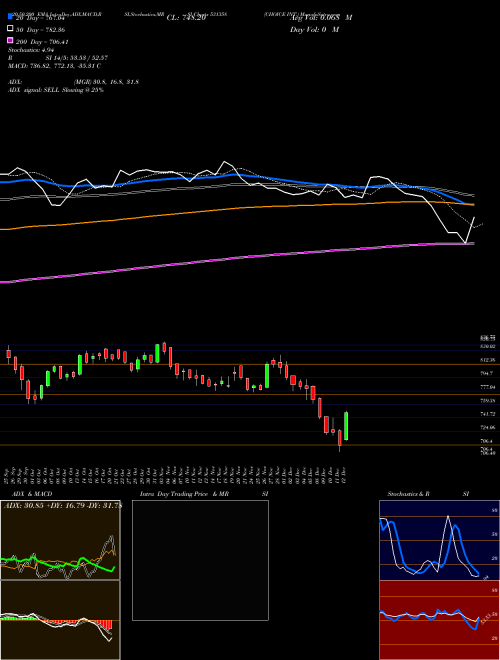The image size is (500, 660).
Task: Click the 'Day Vol: 0 M' label
Action: 314,29
